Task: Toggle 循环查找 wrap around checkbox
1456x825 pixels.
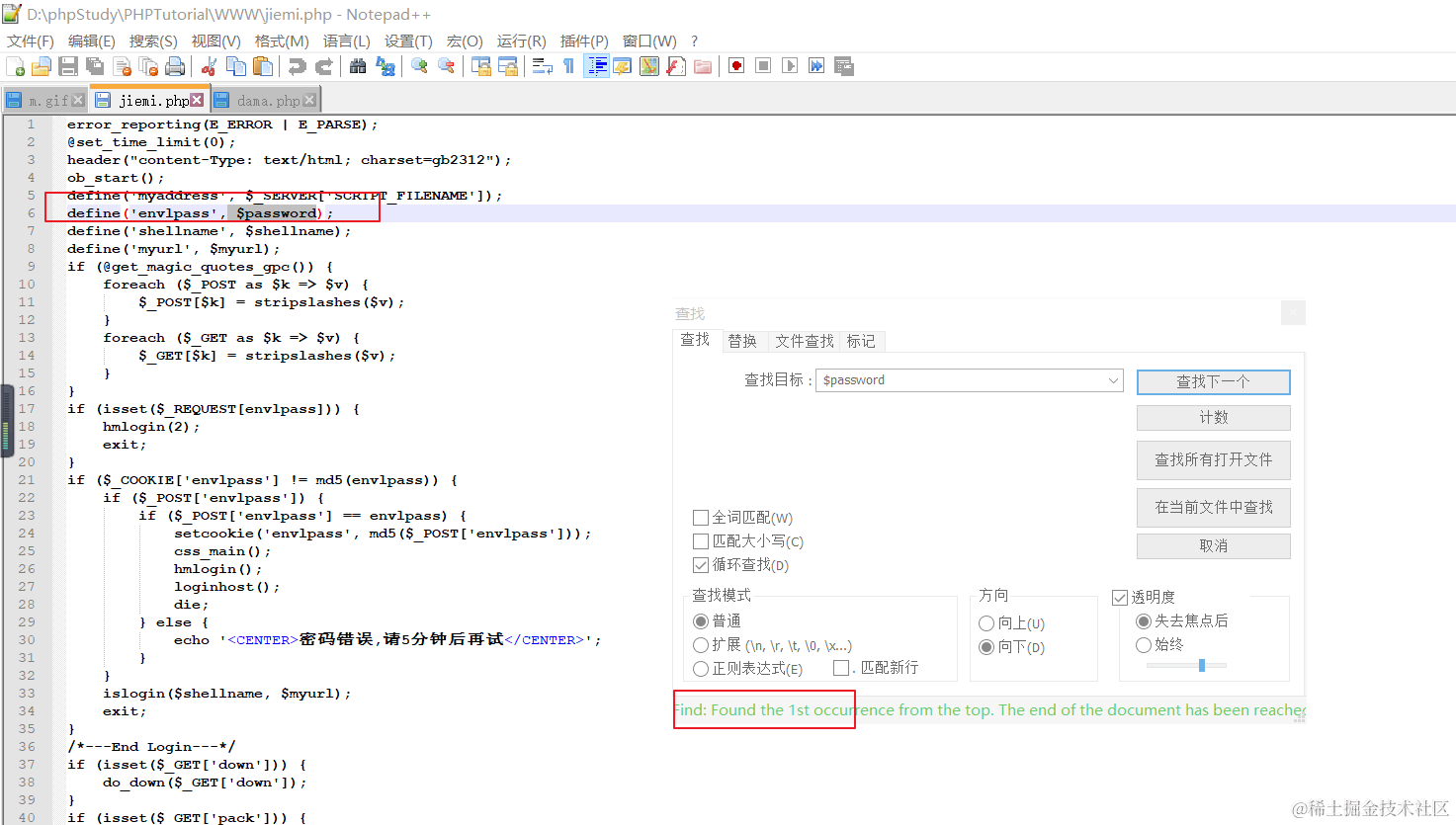Action: [x=701, y=565]
